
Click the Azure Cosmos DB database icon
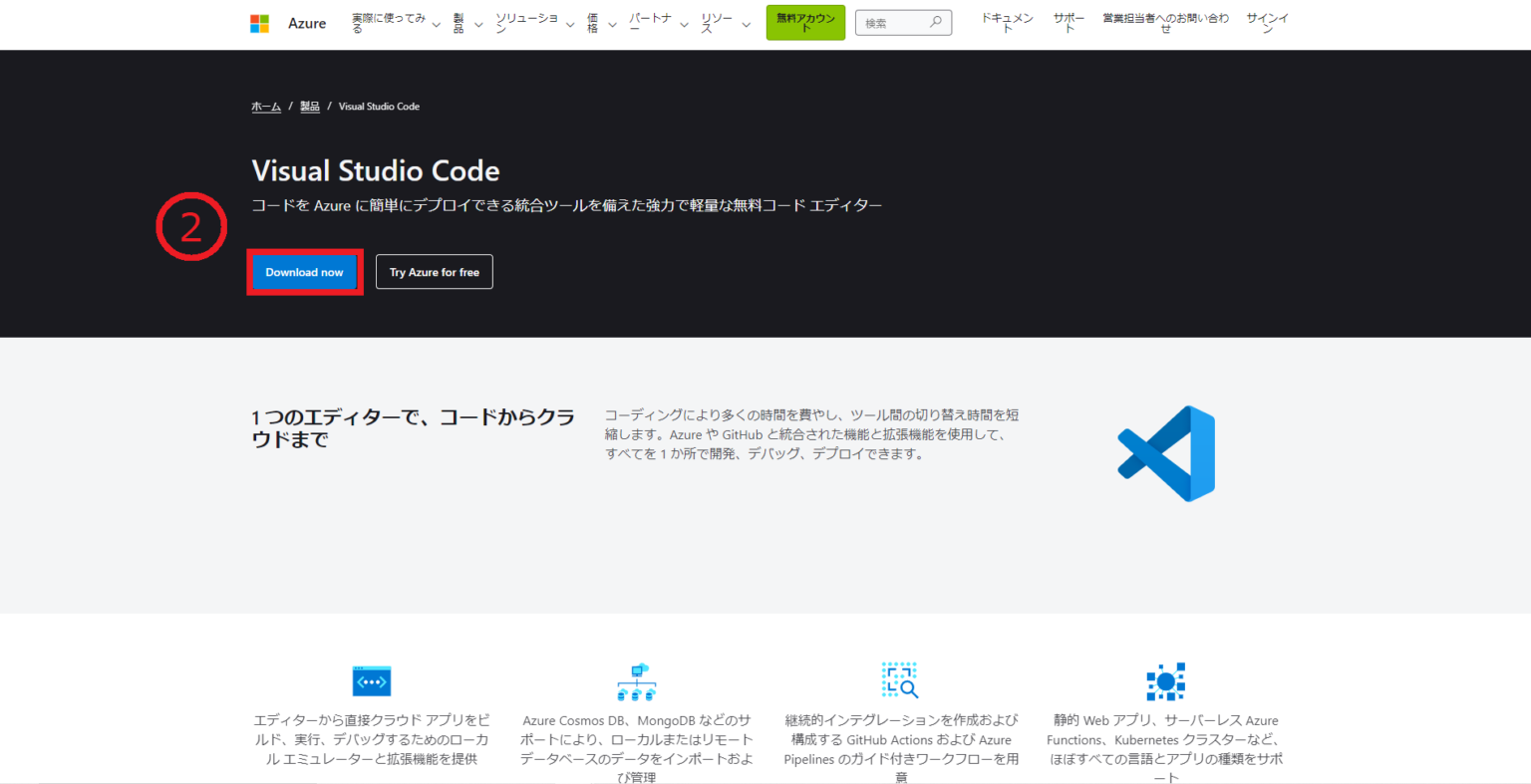point(636,680)
